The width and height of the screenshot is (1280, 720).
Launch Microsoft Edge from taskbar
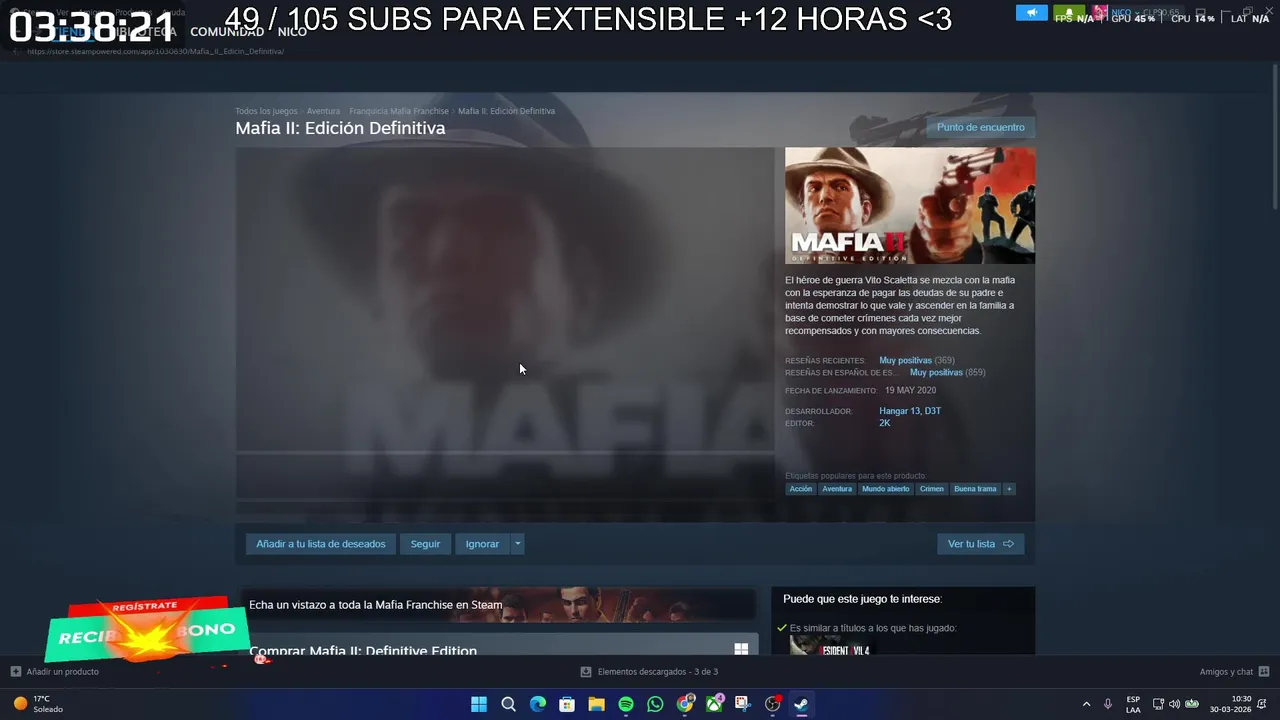tap(538, 704)
